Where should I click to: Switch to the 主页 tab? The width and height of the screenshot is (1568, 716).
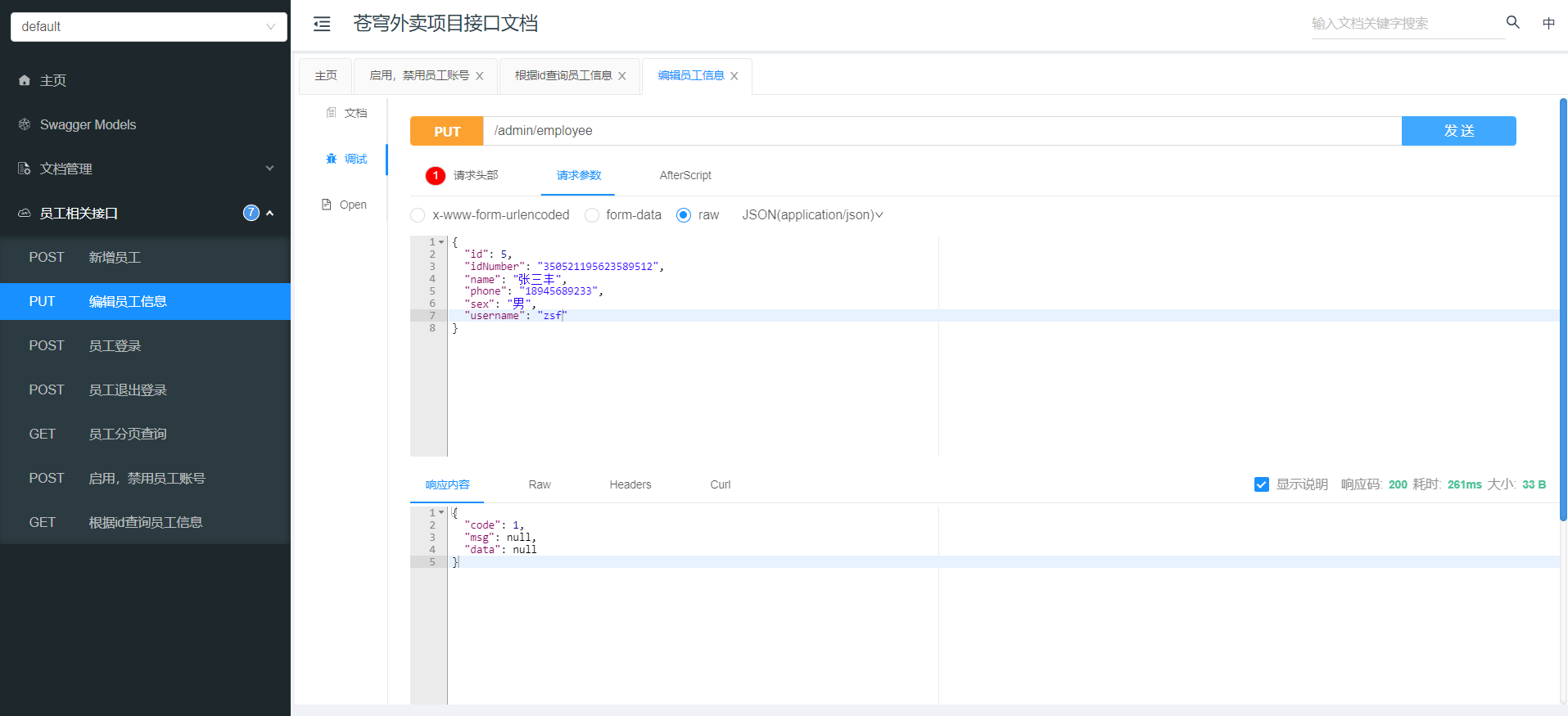[326, 75]
